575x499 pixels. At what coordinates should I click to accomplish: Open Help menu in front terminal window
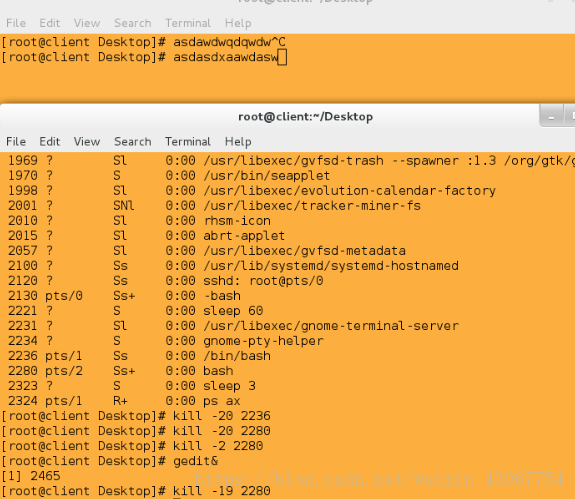coord(238,142)
